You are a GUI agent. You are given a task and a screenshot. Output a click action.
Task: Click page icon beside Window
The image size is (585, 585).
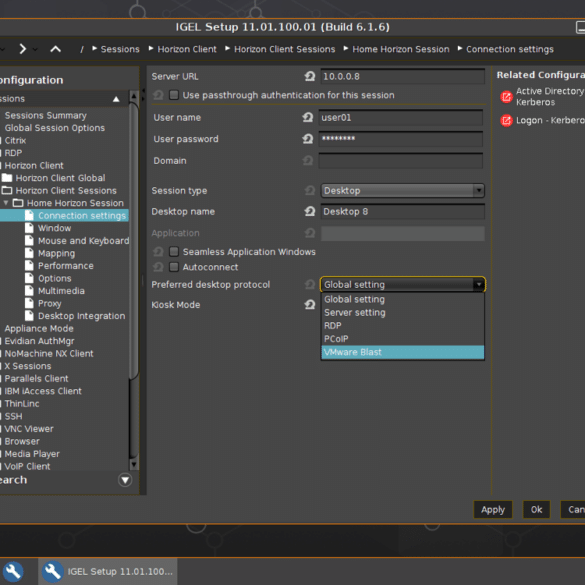29,228
